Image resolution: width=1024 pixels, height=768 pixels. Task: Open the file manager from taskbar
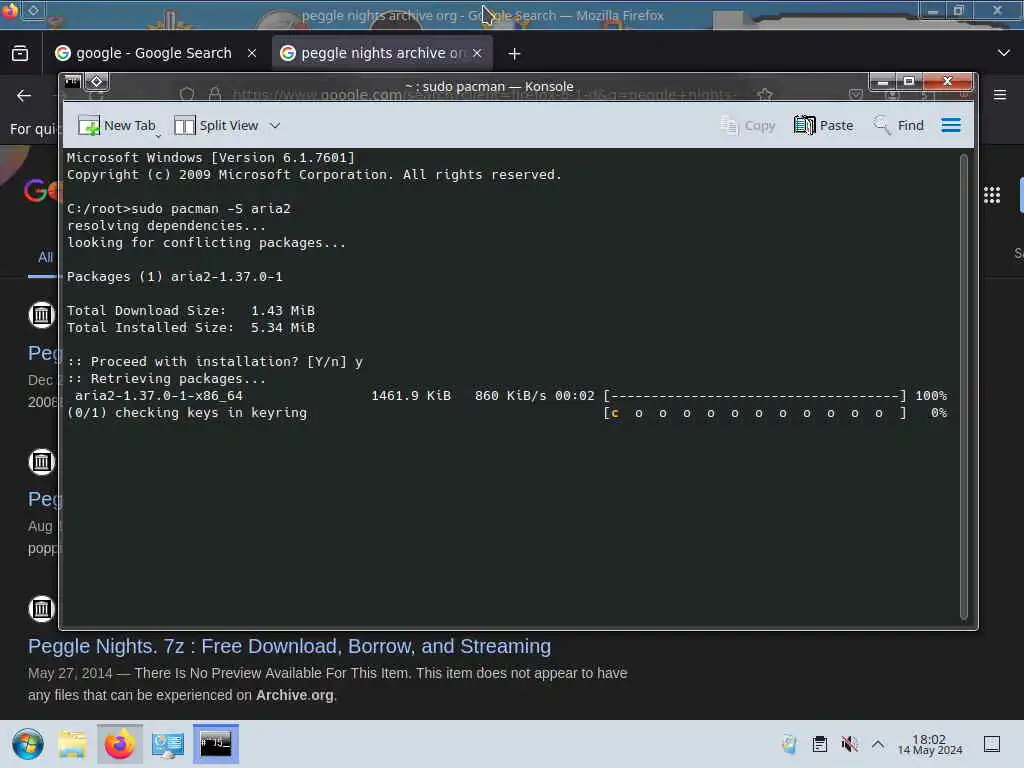(x=72, y=744)
